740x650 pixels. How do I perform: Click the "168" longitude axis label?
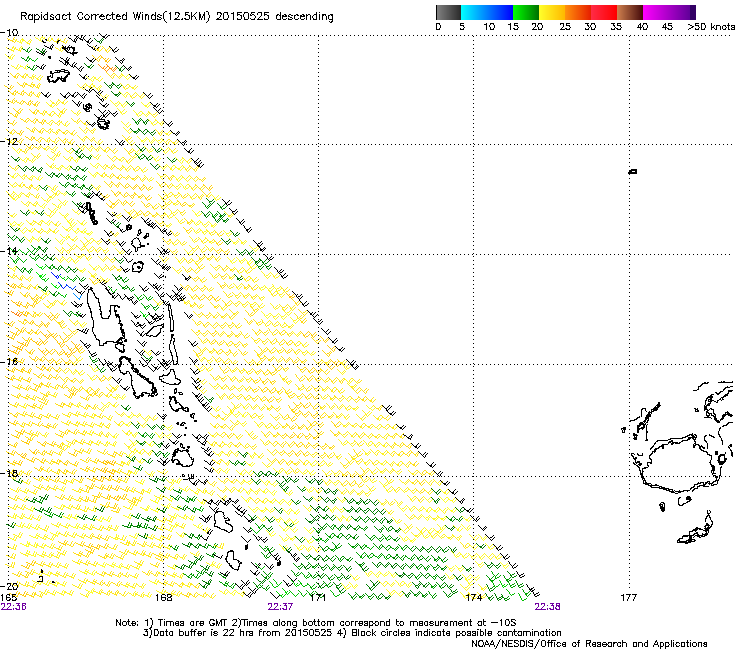click(163, 598)
